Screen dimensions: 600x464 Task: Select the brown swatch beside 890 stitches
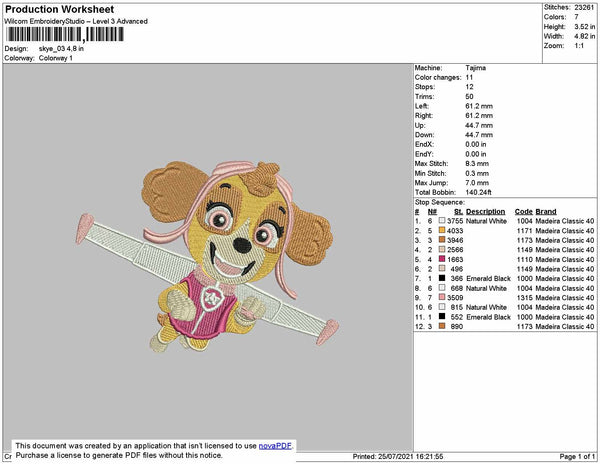point(442,326)
